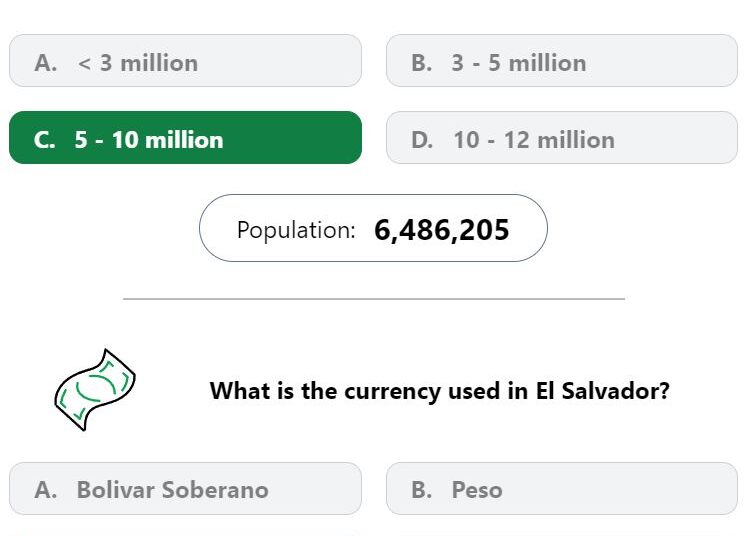Click the population figure 6,486,205

tap(441, 230)
